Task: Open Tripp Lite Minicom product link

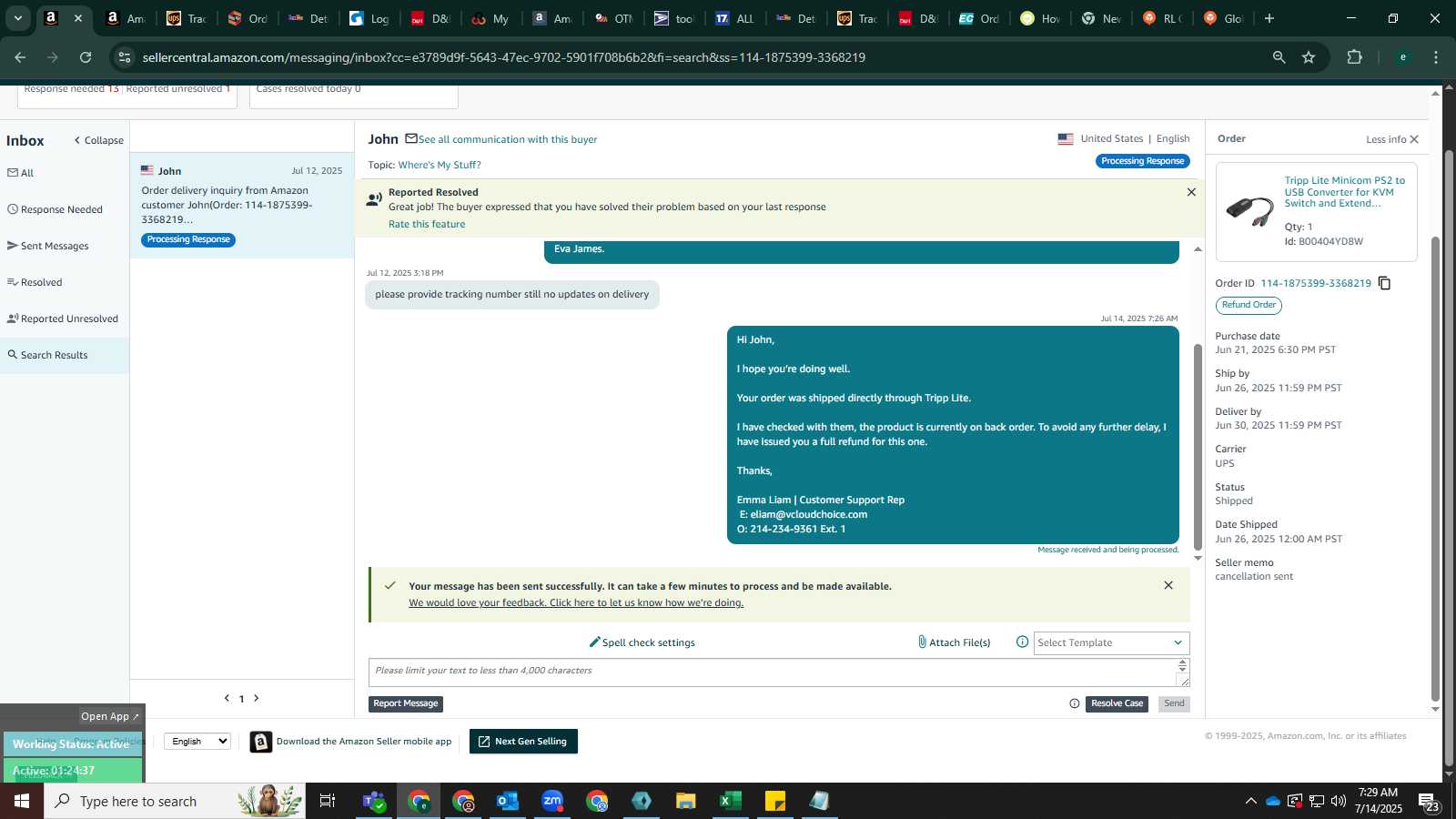Action: point(1345,192)
